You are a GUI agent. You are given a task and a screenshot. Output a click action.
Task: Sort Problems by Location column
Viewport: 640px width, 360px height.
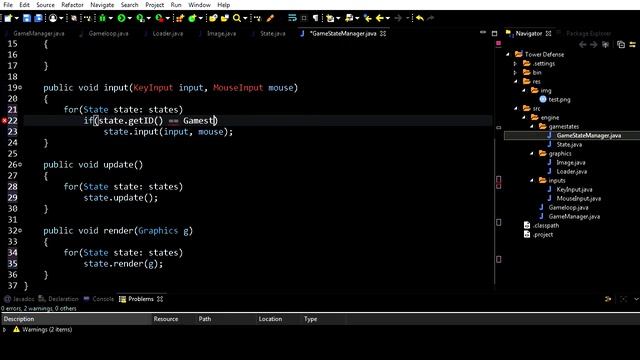pyautogui.click(x=278, y=319)
